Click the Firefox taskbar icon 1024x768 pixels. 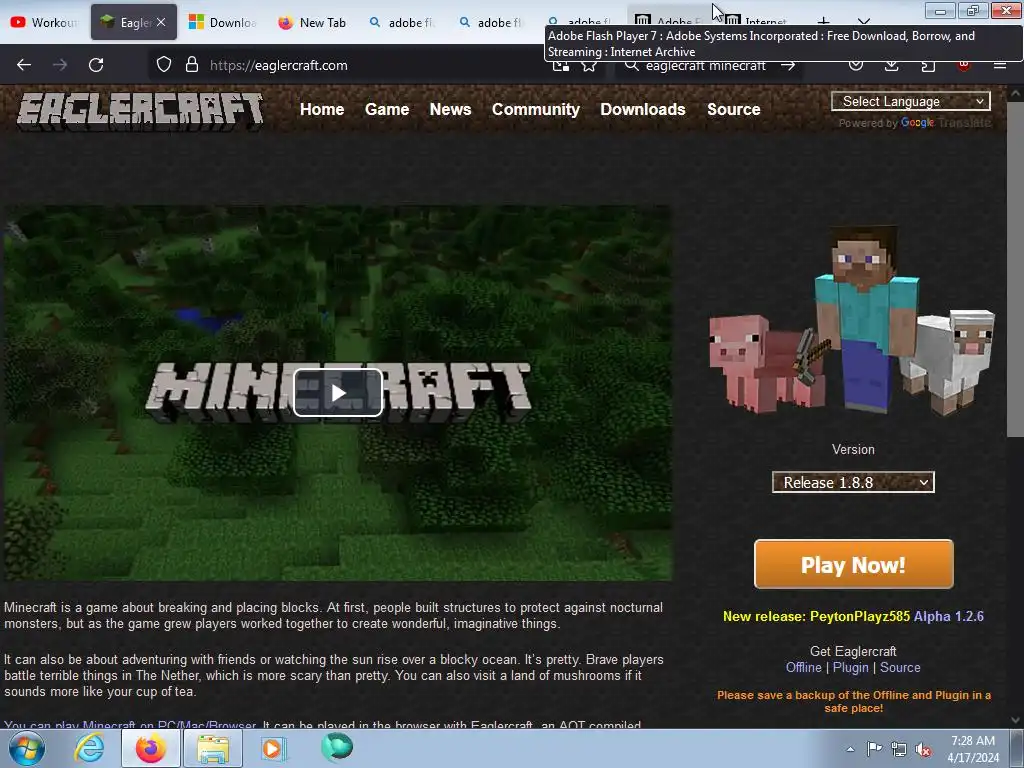point(150,748)
